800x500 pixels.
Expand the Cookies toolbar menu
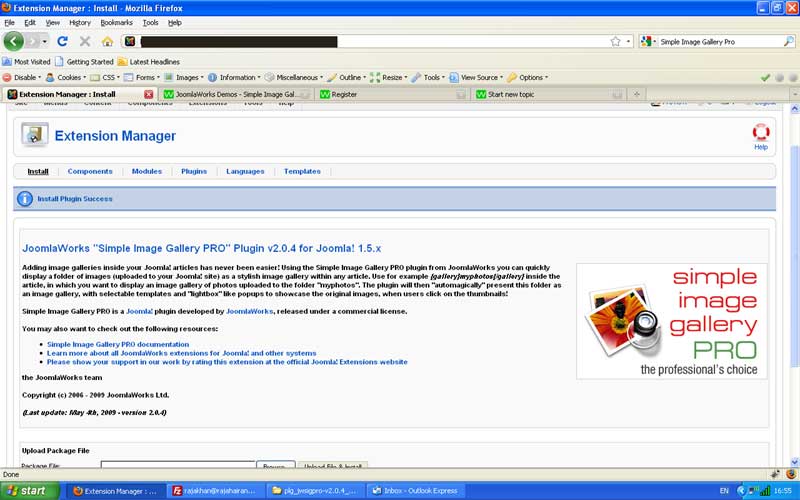pos(66,78)
